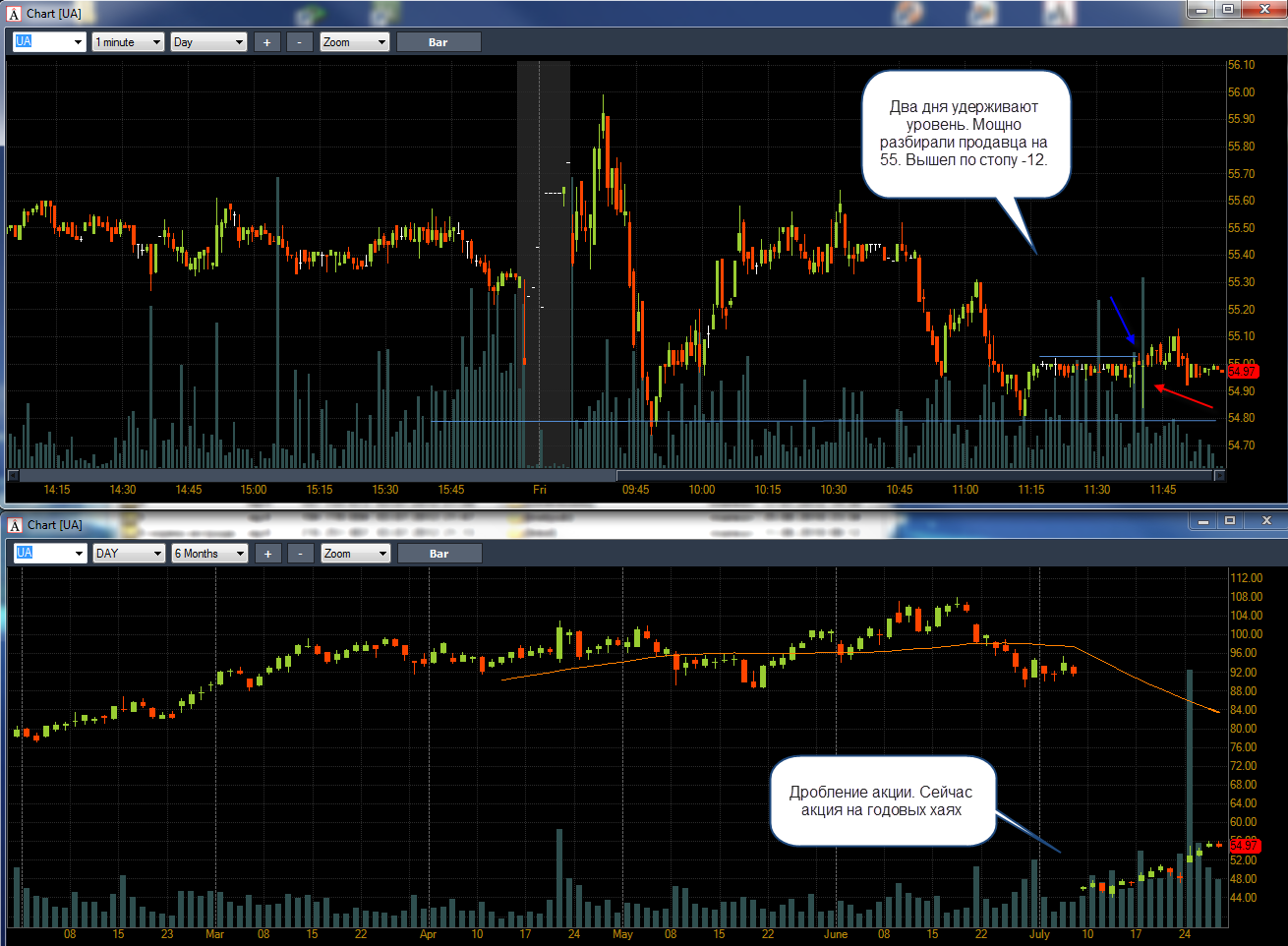Image resolution: width=1288 pixels, height=946 pixels.
Task: Click right scroll arrow under top chart
Action: point(1219,476)
